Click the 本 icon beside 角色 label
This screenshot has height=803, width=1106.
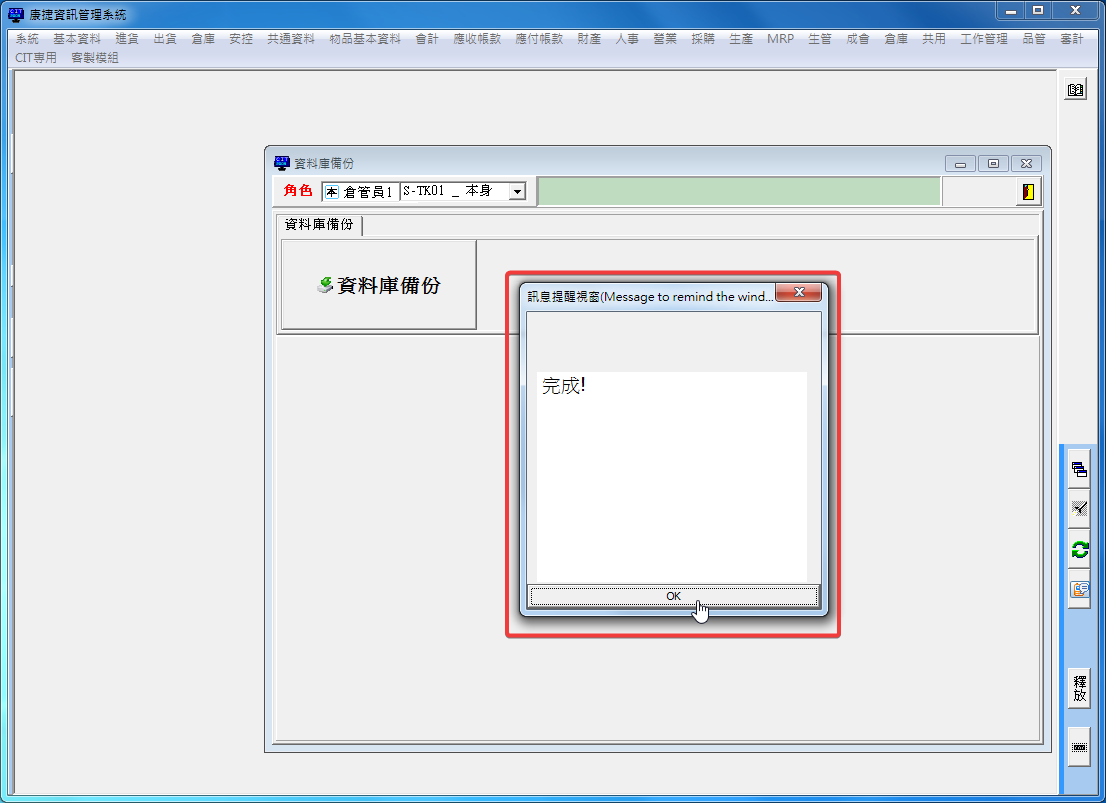[x=332, y=192]
